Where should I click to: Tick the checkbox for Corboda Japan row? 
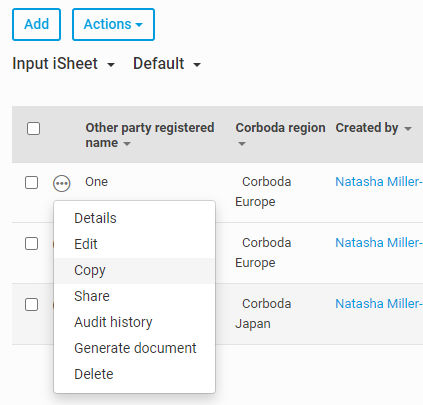32,304
